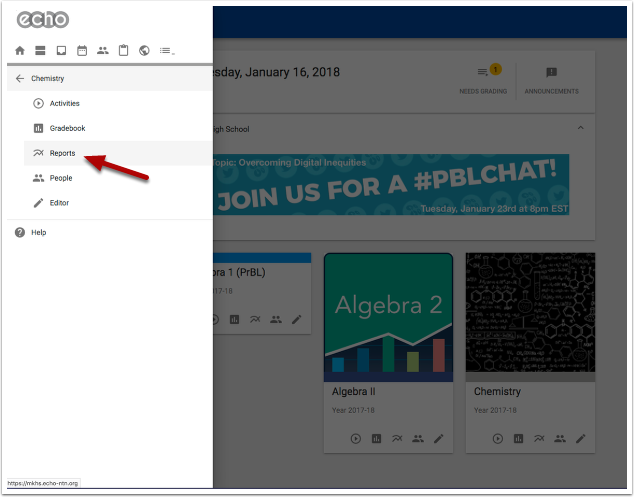Click the gradebook icon on Algebra II card
The width and height of the screenshot is (634, 497).
click(377, 438)
